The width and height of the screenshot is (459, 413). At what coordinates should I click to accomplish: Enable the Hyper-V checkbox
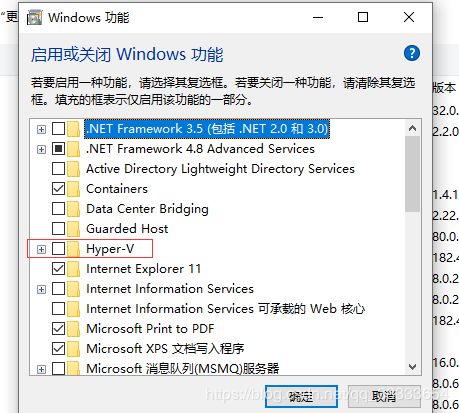pos(58,249)
